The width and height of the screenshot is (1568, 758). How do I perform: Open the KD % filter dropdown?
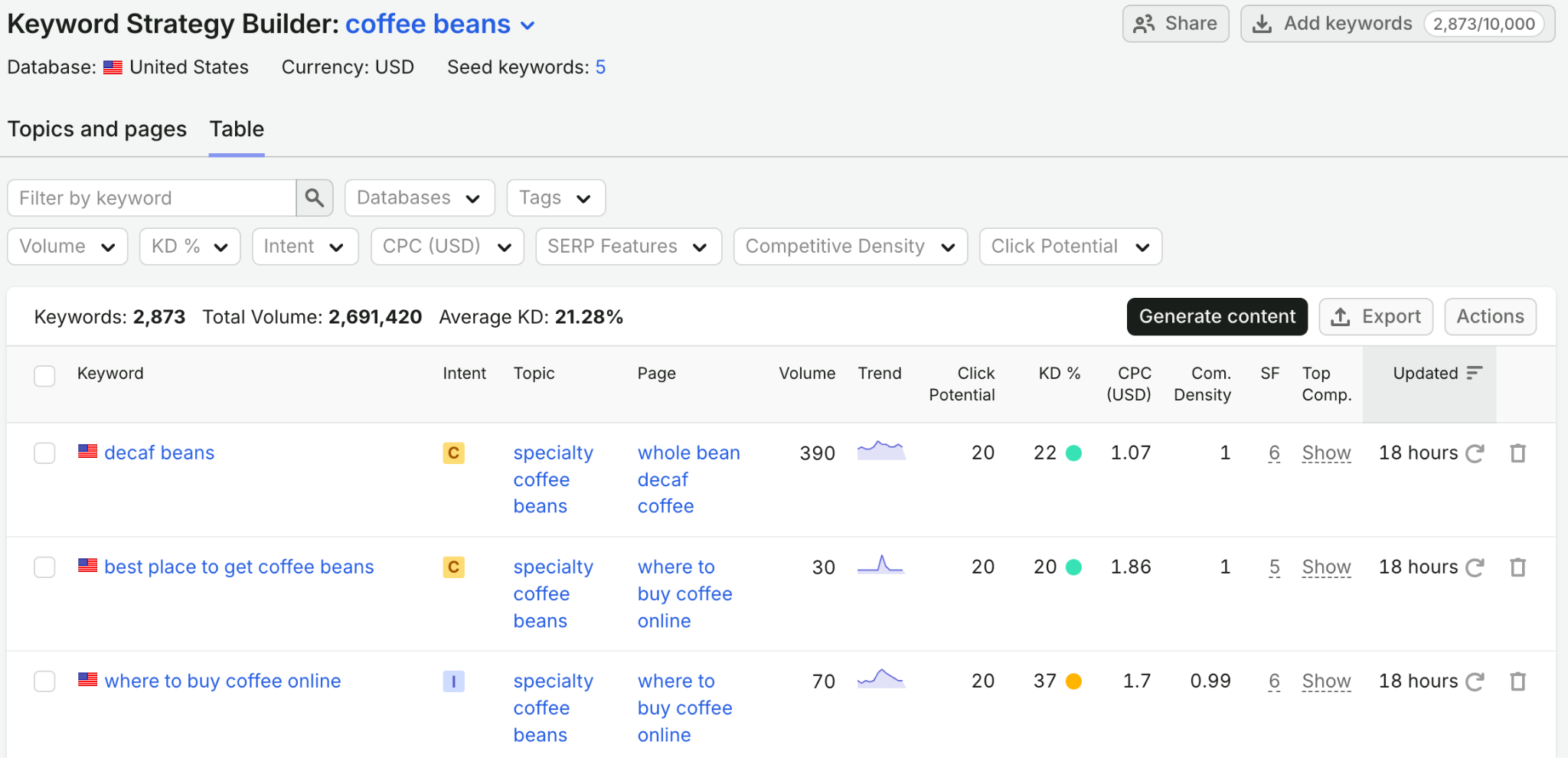tap(190, 247)
